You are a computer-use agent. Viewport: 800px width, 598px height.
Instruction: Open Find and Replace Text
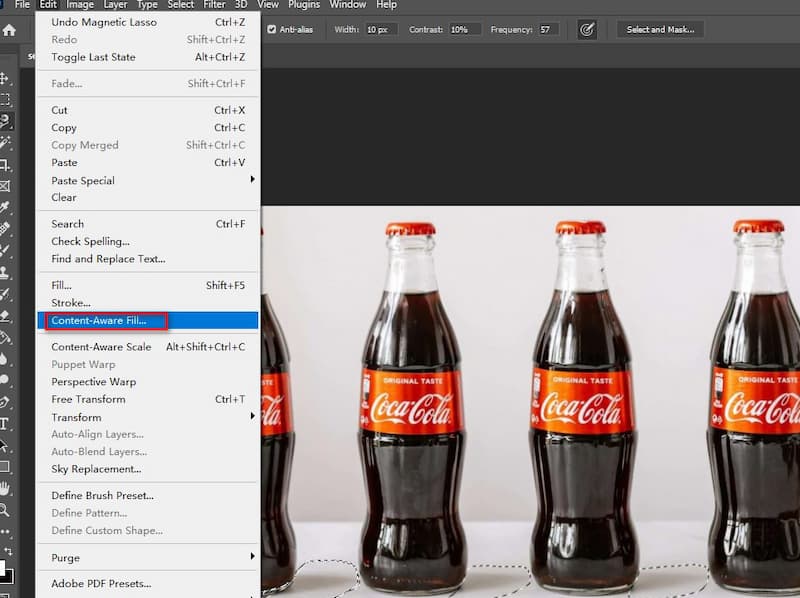(x=148, y=259)
